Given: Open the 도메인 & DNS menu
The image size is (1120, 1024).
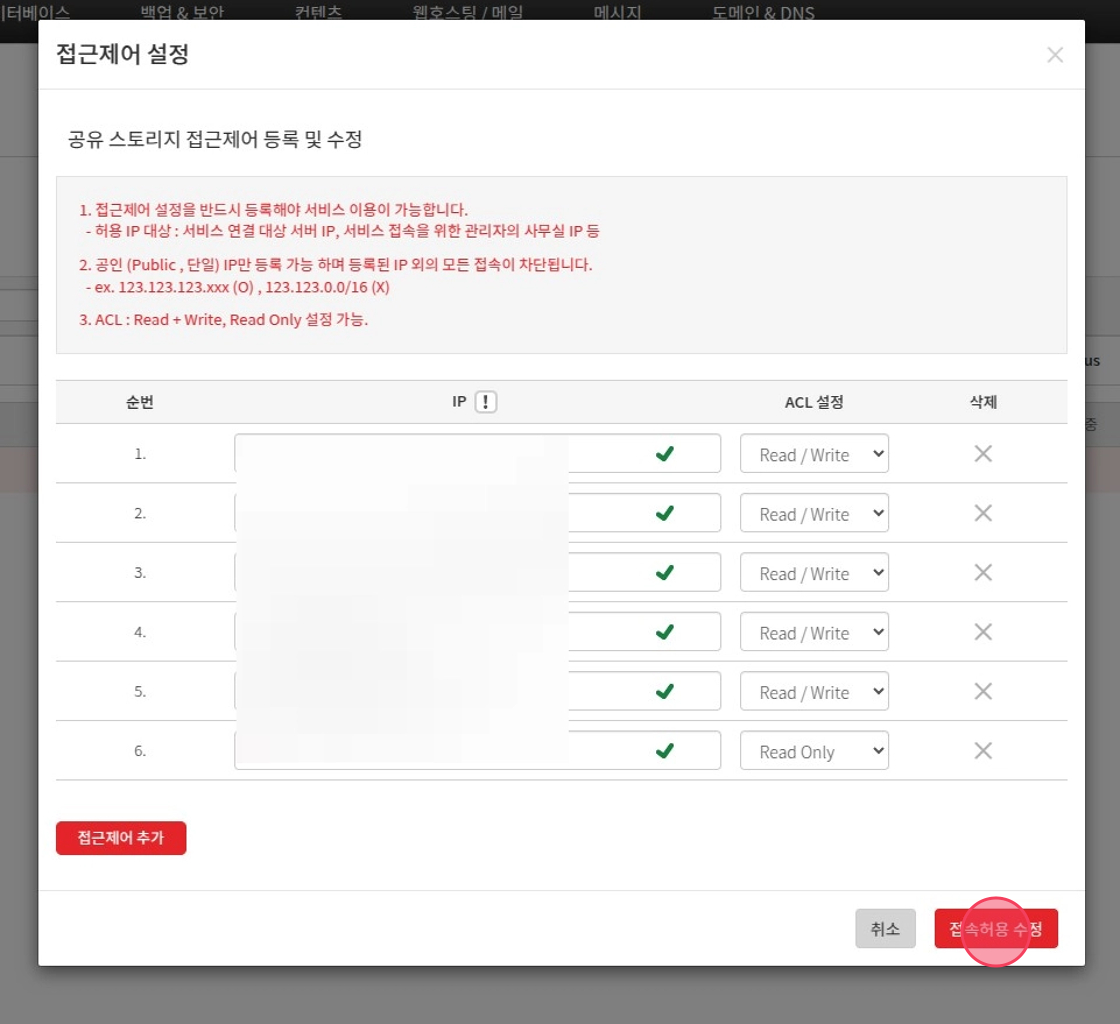Looking at the screenshot, I should (764, 12).
